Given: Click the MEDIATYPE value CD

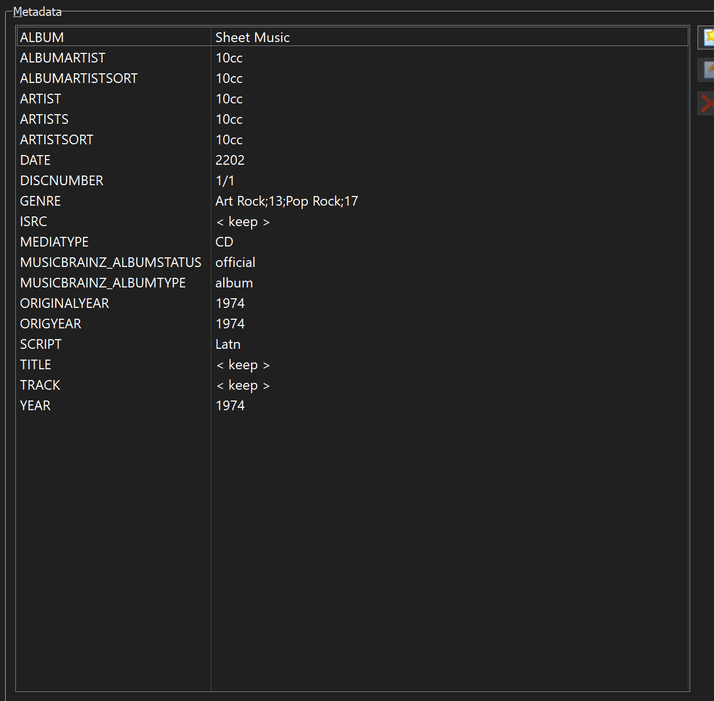Looking at the screenshot, I should [x=224, y=242].
